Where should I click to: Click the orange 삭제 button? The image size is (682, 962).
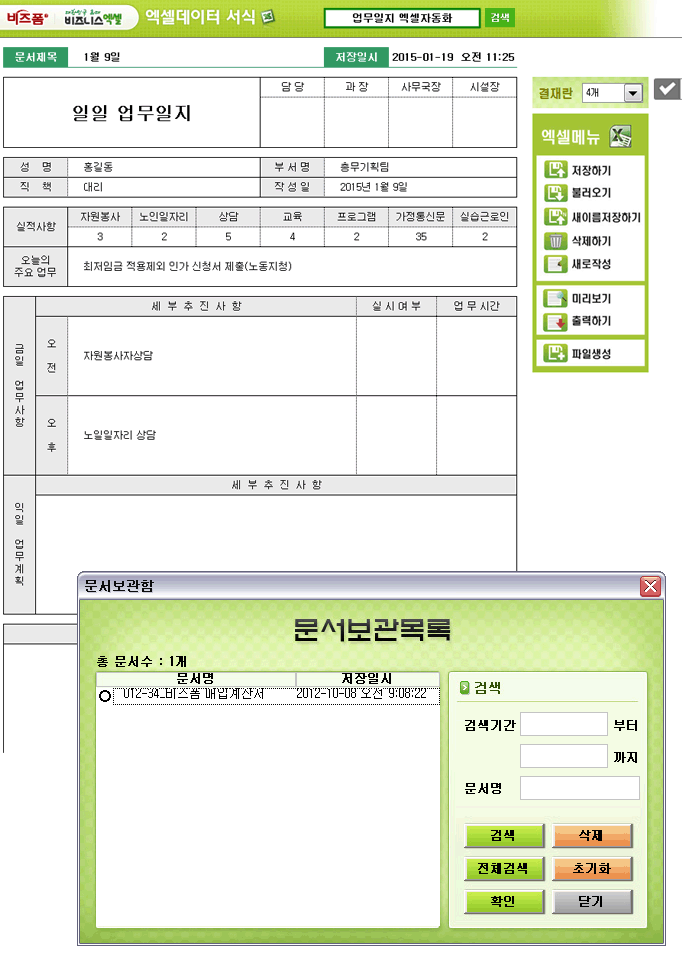click(592, 836)
